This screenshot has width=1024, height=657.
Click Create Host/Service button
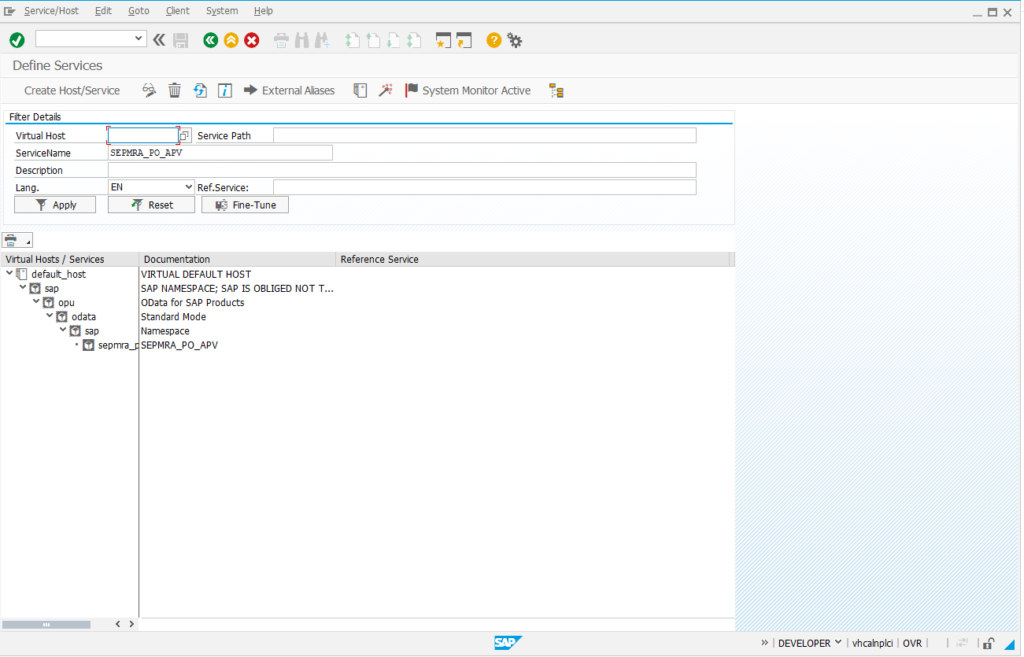coord(72,90)
